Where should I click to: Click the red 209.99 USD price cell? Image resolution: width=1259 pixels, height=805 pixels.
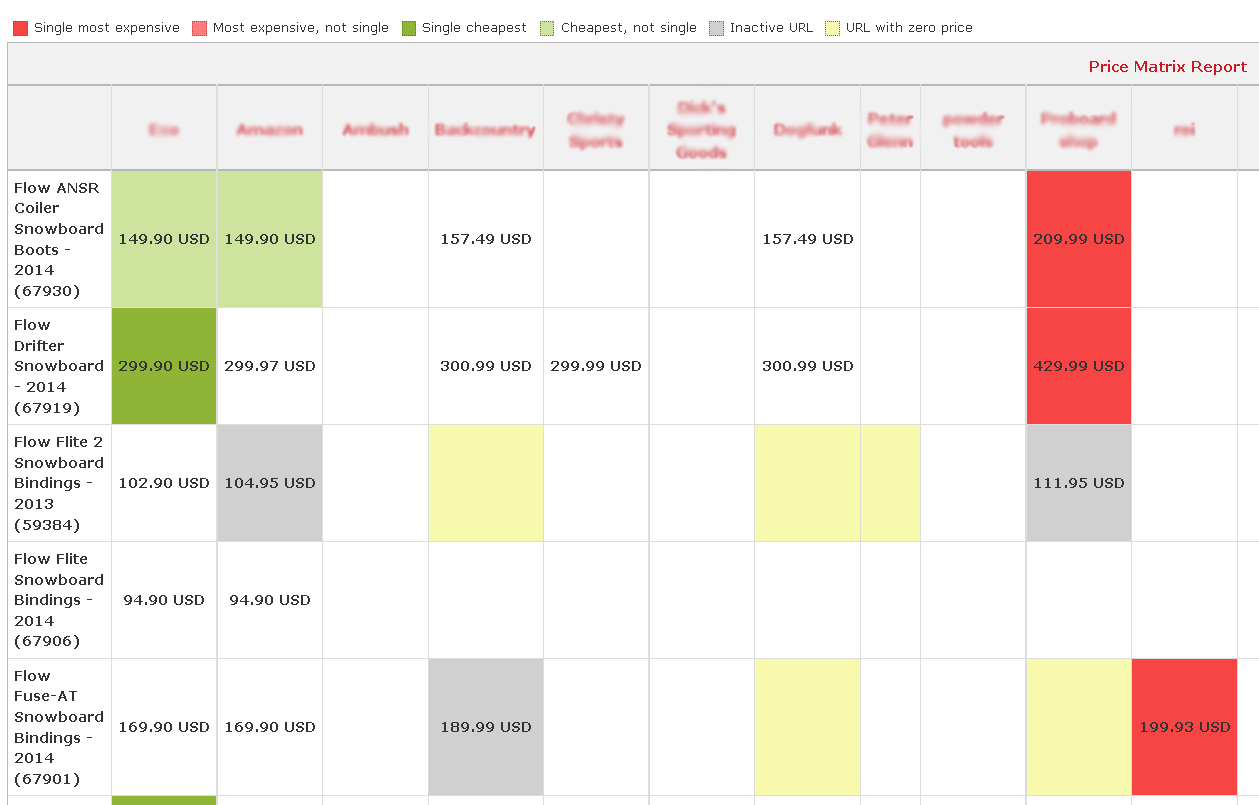1079,239
